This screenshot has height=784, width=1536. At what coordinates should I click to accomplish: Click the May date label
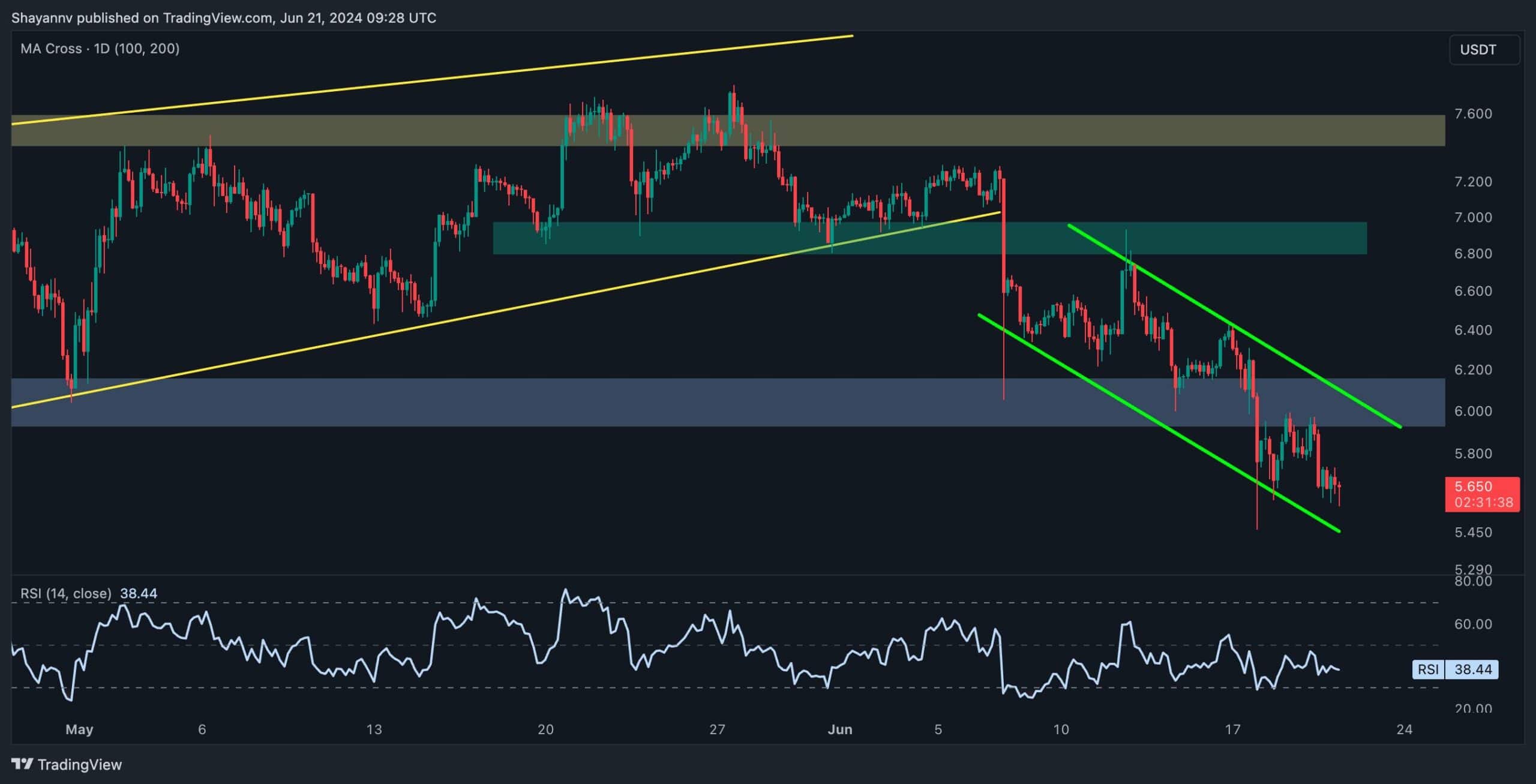79,729
